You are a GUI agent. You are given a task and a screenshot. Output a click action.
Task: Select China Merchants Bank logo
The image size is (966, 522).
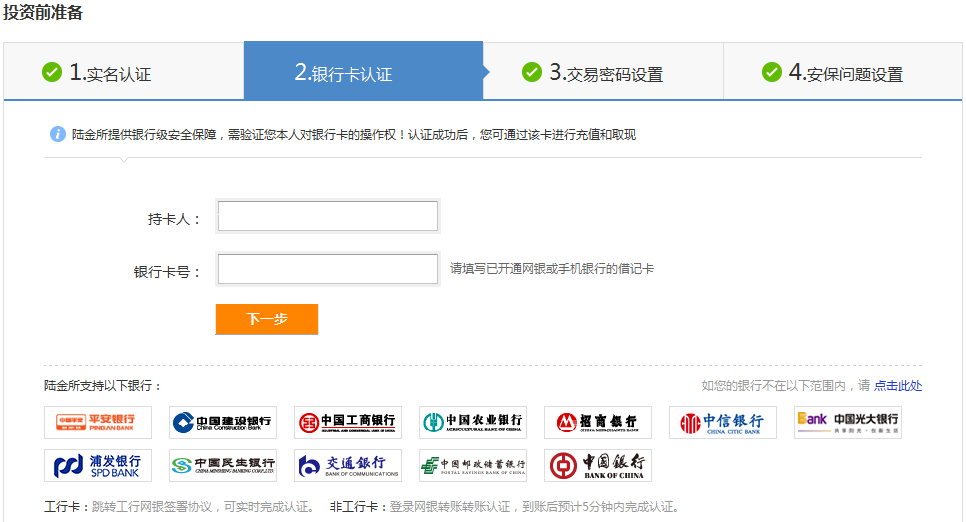coord(598,422)
